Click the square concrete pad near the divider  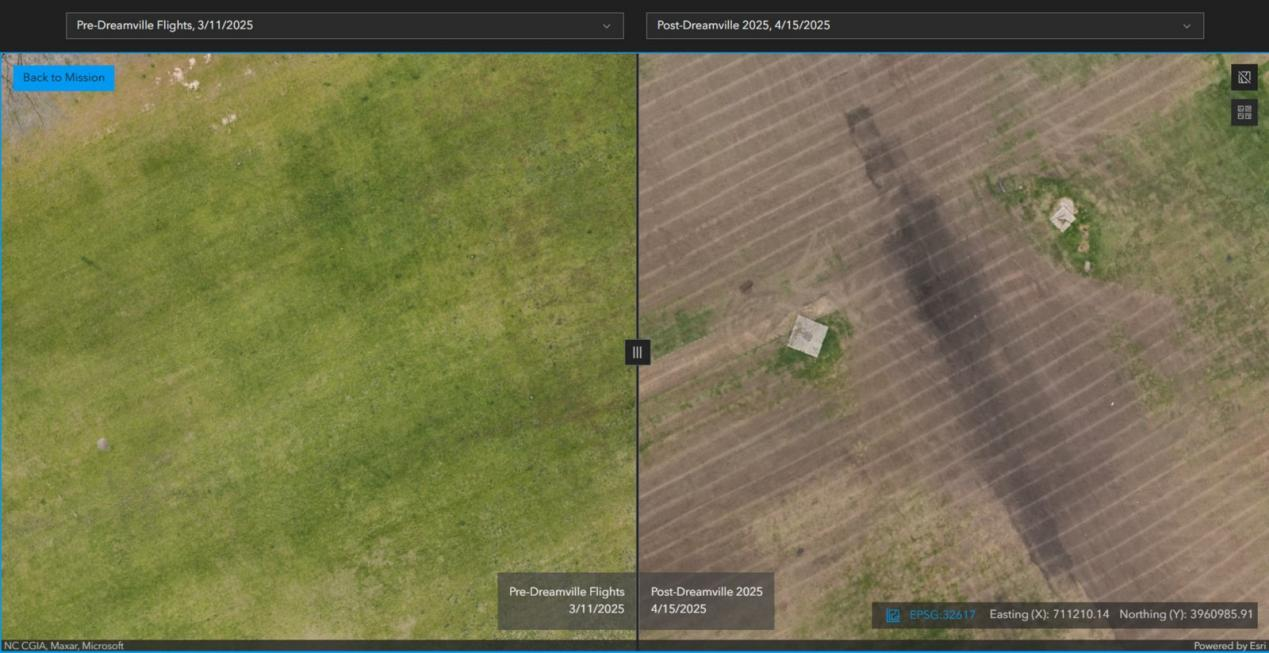[807, 335]
